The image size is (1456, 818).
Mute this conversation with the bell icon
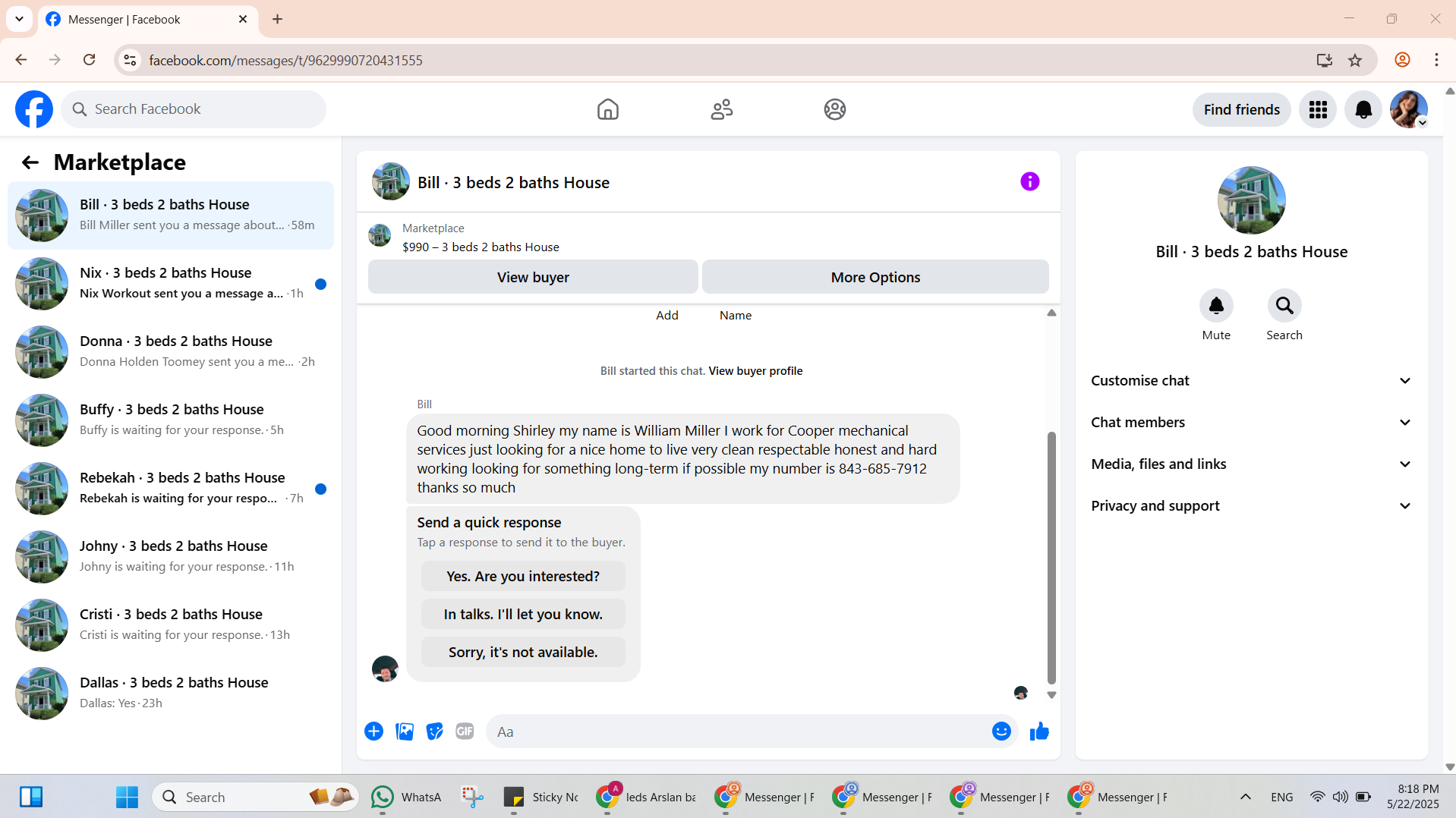[1216, 306]
